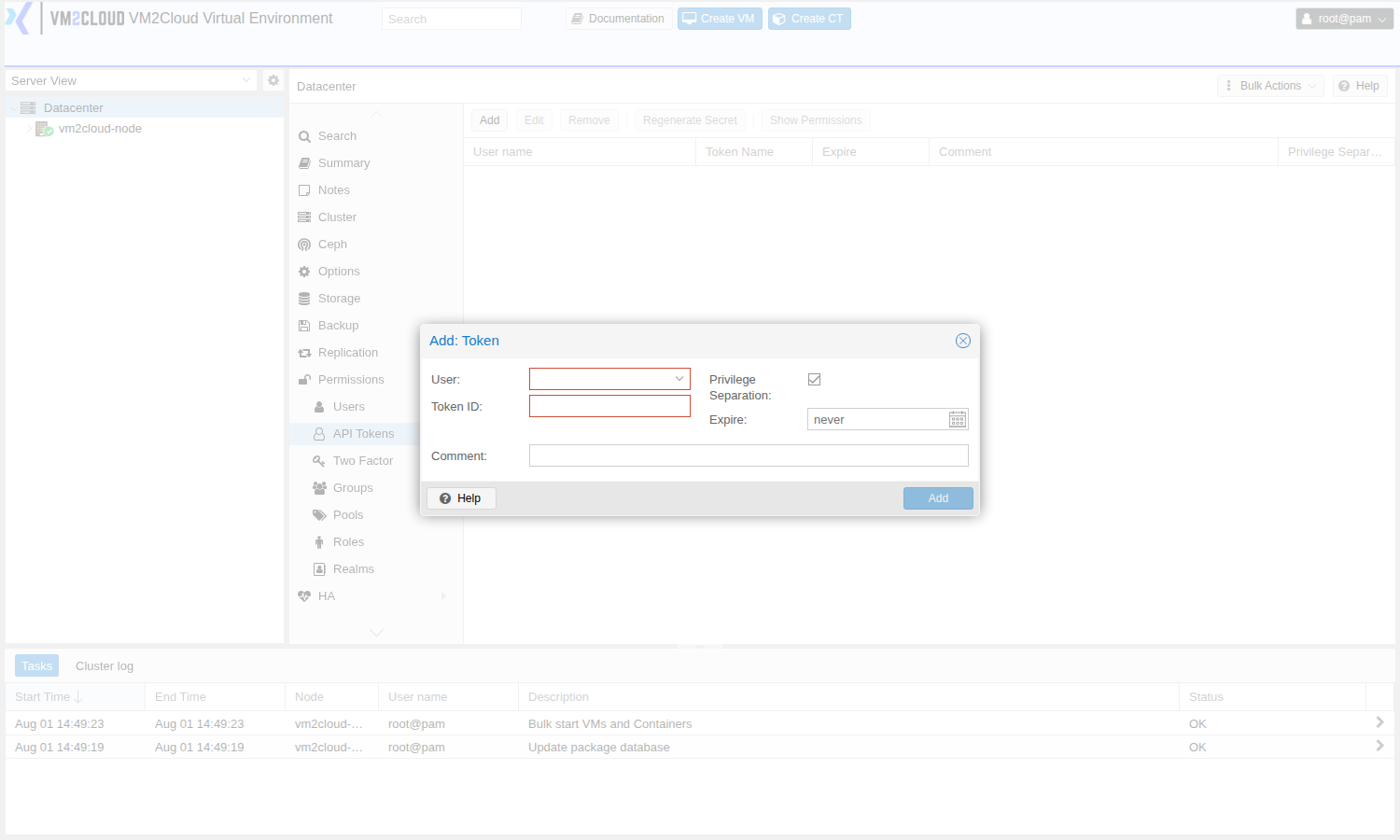Viewport: 1400px width, 840px height.
Task: Go to the Cluster section
Action: pyautogui.click(x=337, y=217)
